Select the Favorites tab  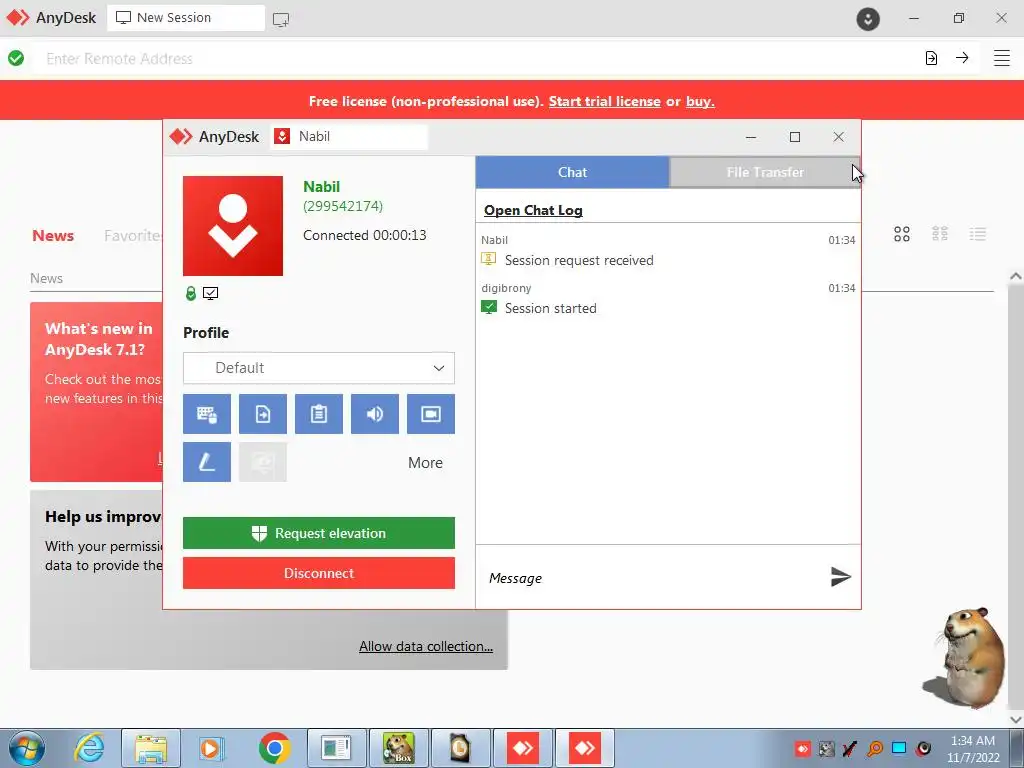pos(133,236)
